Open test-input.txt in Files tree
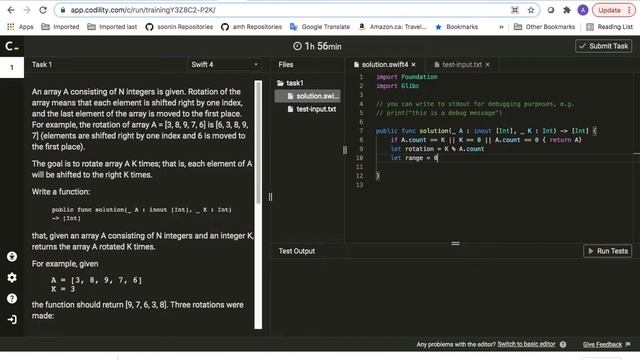 click(312, 109)
